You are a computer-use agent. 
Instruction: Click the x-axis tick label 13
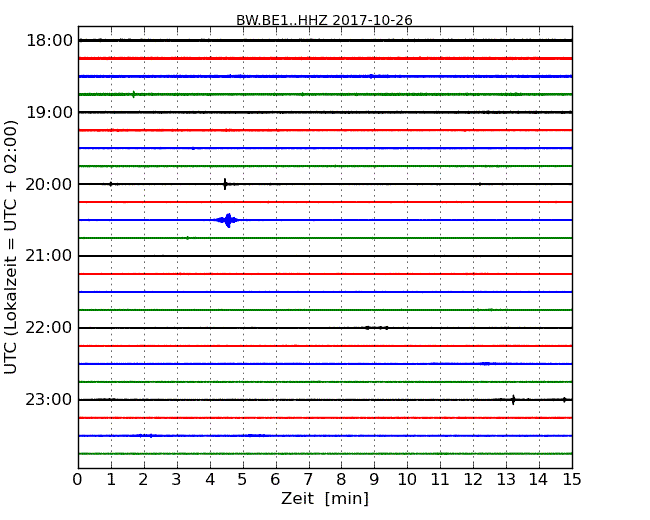506,479
